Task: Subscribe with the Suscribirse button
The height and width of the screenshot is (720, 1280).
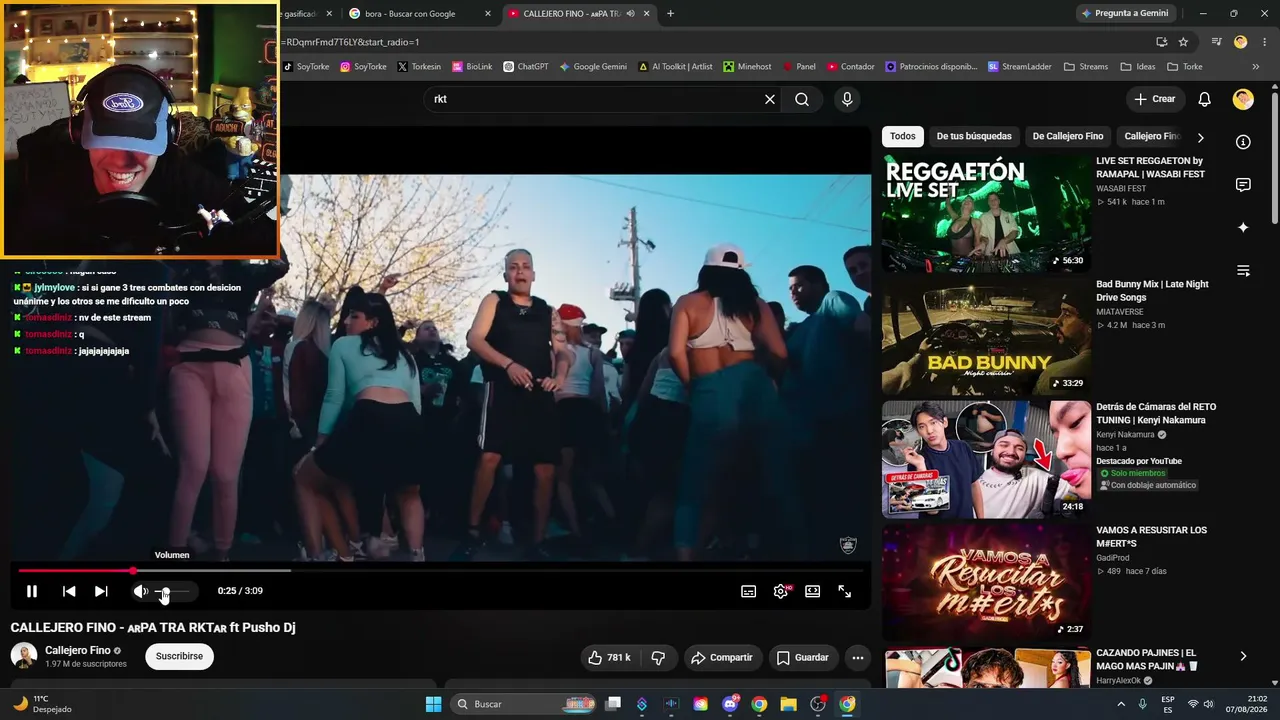Action: [180, 656]
